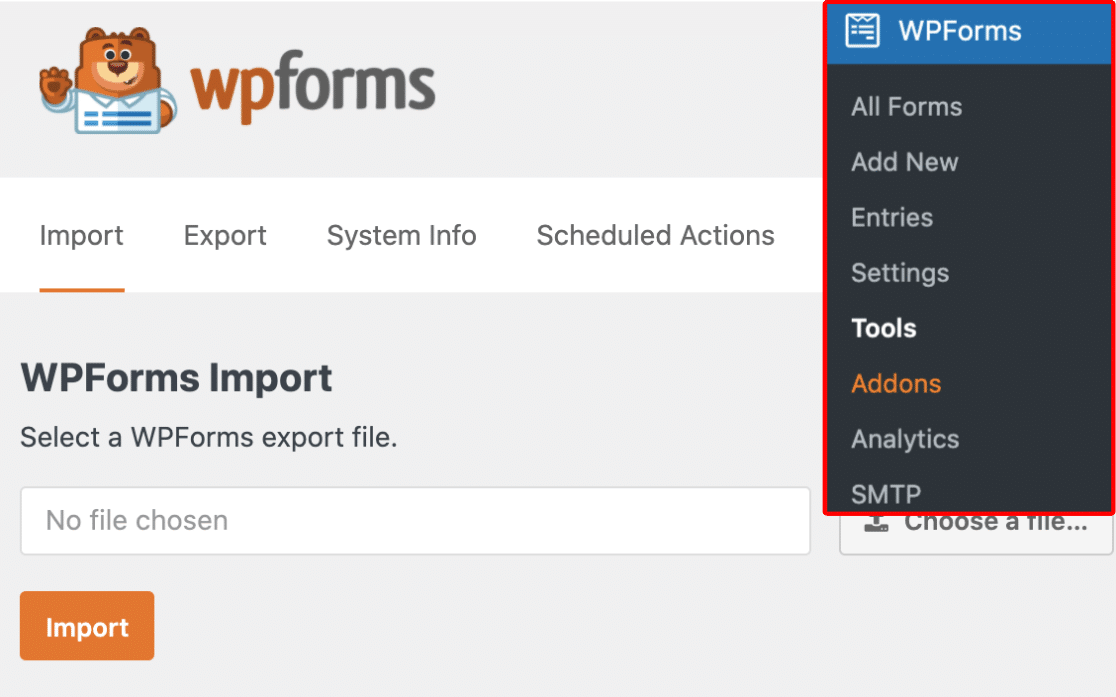
Task: Switch to the Scheduled Actions tab
Action: 656,236
